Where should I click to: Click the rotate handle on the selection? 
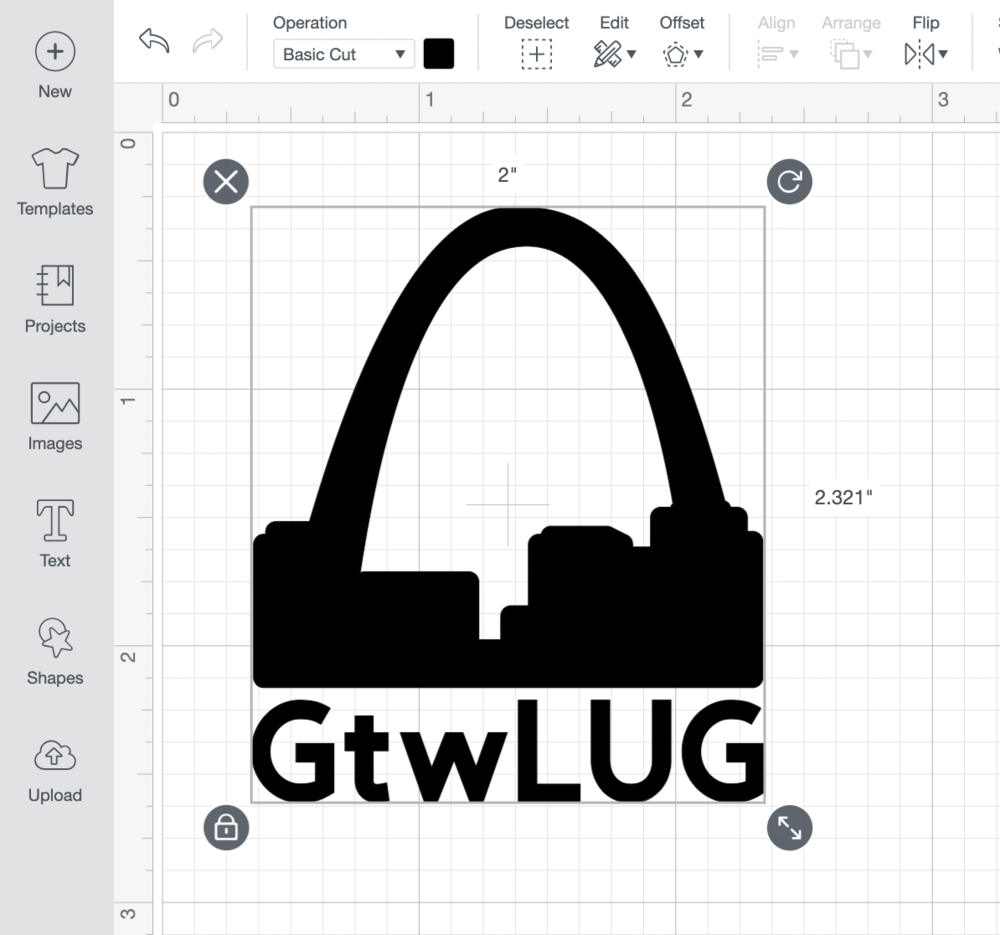click(790, 182)
